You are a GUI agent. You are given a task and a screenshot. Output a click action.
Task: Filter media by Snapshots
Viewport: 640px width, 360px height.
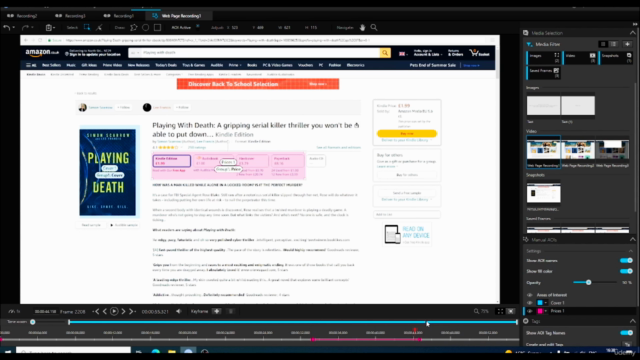(616, 58)
